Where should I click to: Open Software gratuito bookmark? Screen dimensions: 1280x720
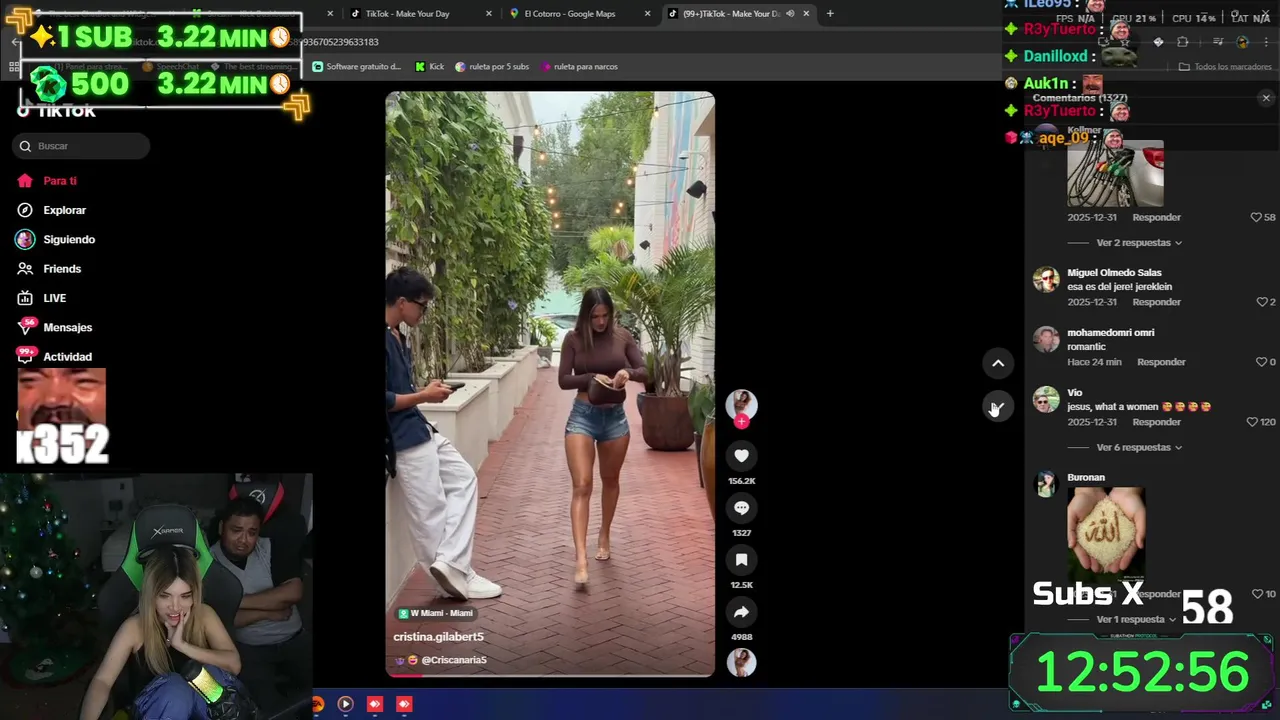pos(357,67)
